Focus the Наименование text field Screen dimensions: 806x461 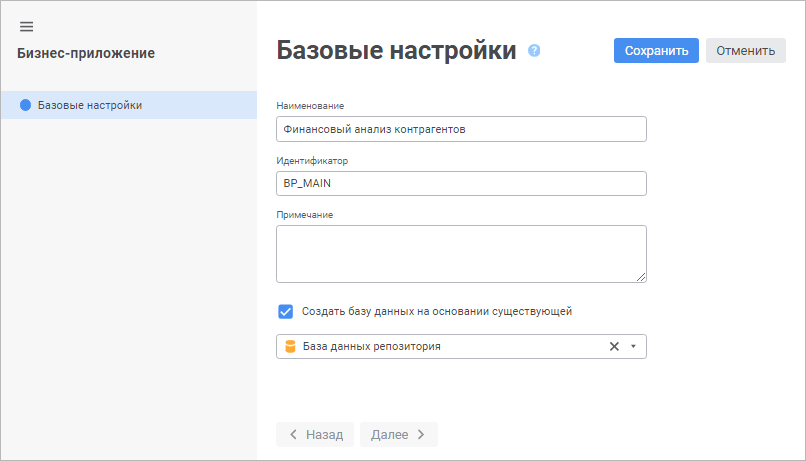click(460, 129)
